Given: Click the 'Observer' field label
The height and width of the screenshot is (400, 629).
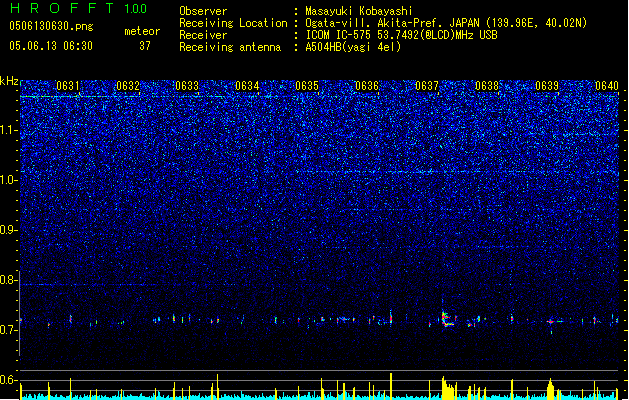Looking at the screenshot, I should 203,11.
